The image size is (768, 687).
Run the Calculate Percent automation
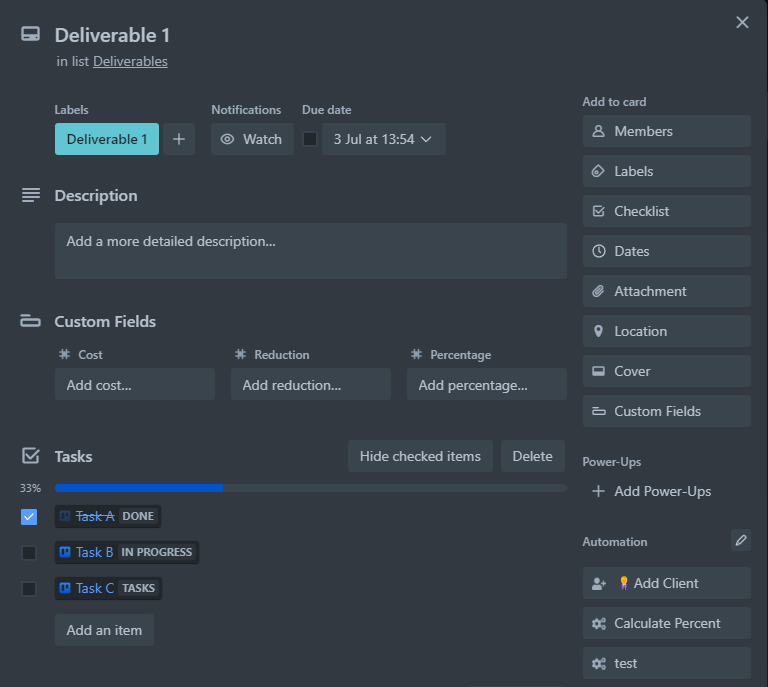coord(666,623)
